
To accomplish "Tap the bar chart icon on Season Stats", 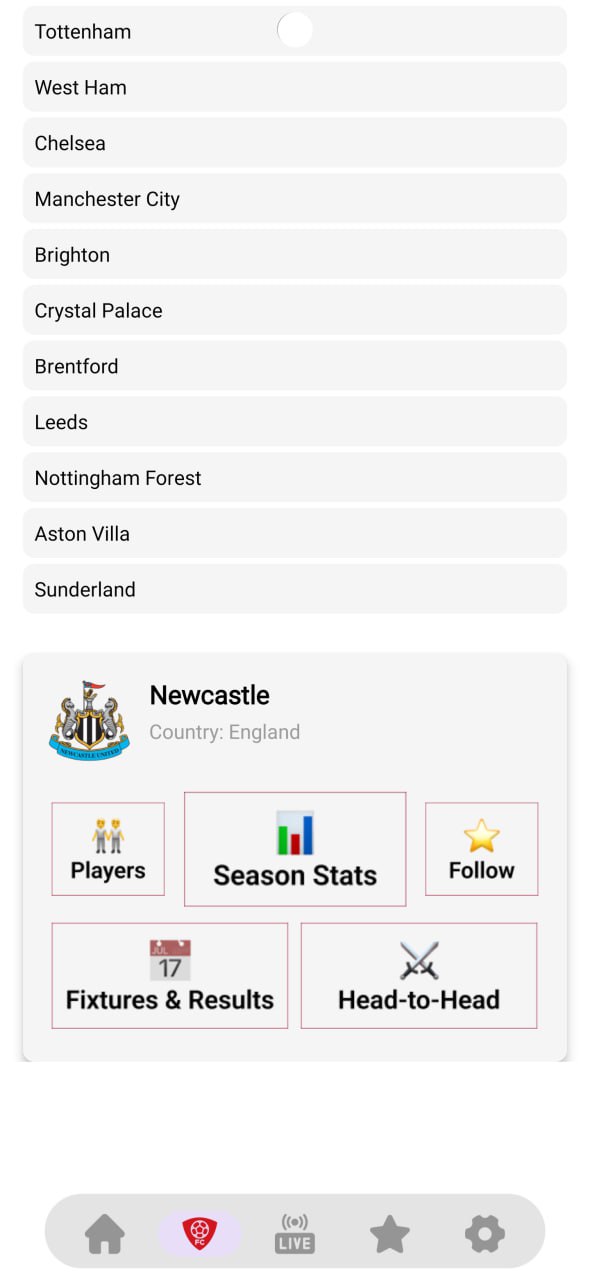I will click(x=294, y=832).
